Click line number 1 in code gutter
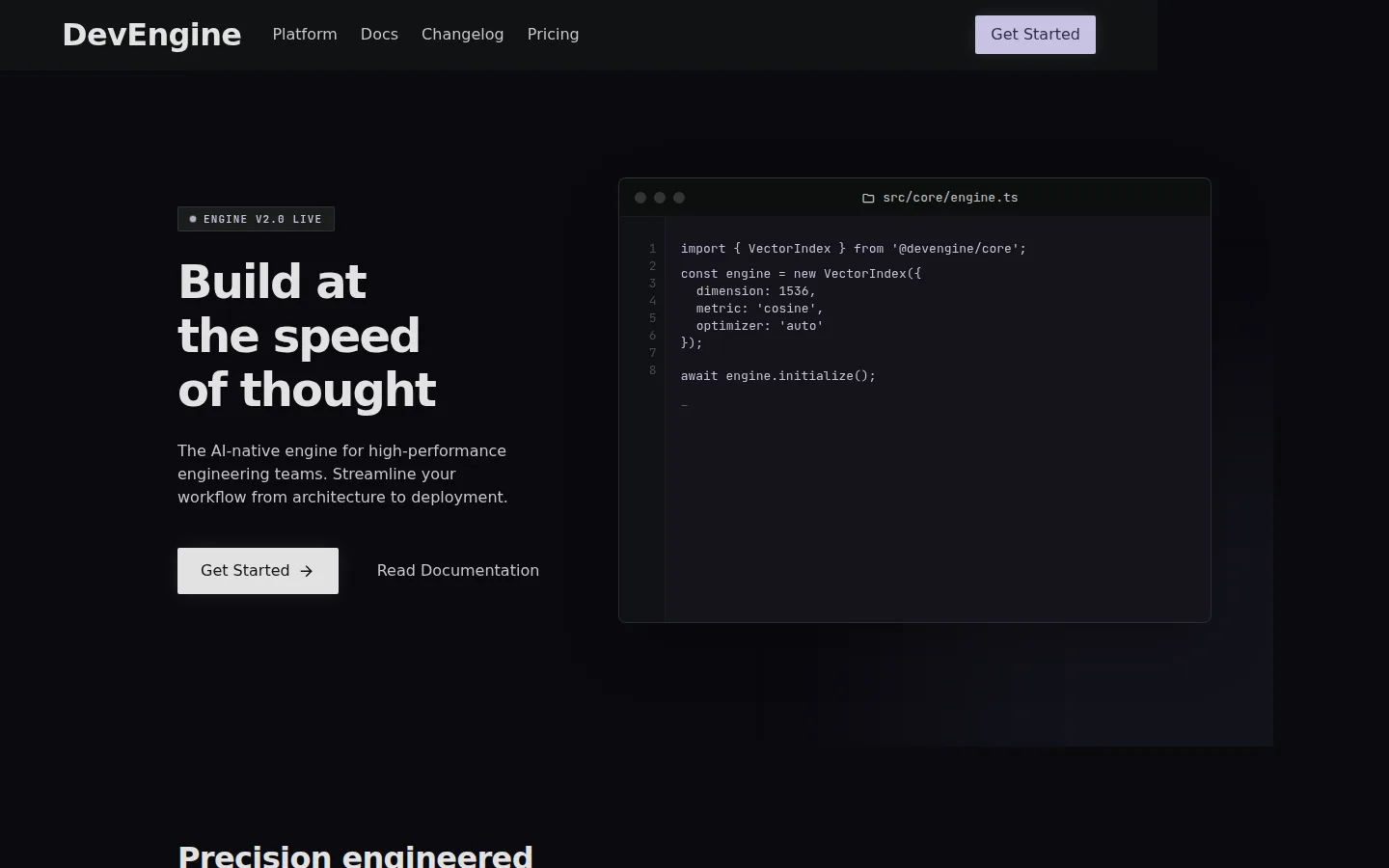Image resolution: width=1389 pixels, height=868 pixels. (653, 249)
